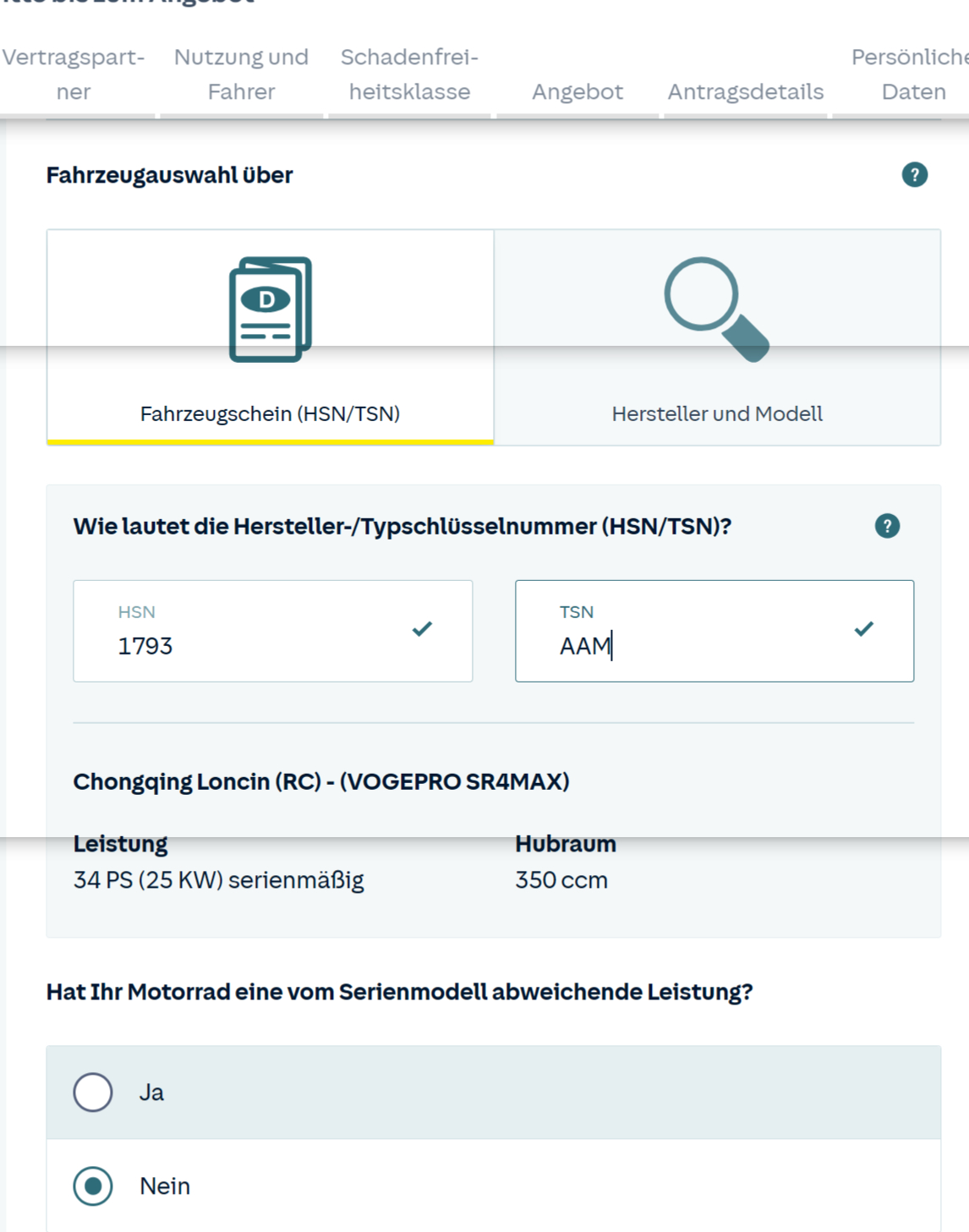Viewport: 969px width, 1232px height.
Task: Open help icon beside HSN/TSN question
Action: tap(887, 526)
